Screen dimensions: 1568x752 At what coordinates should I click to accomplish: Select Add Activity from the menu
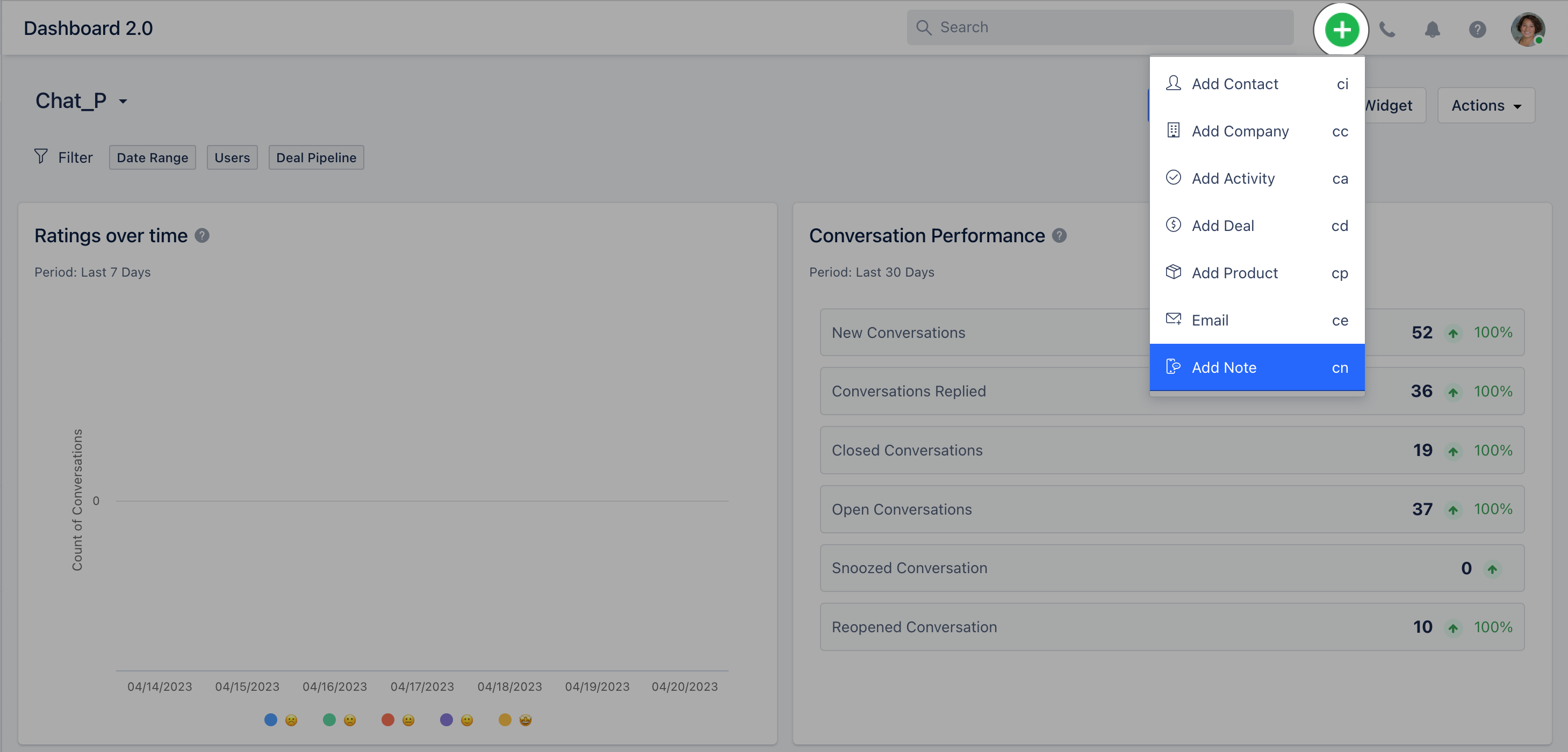pos(1256,178)
